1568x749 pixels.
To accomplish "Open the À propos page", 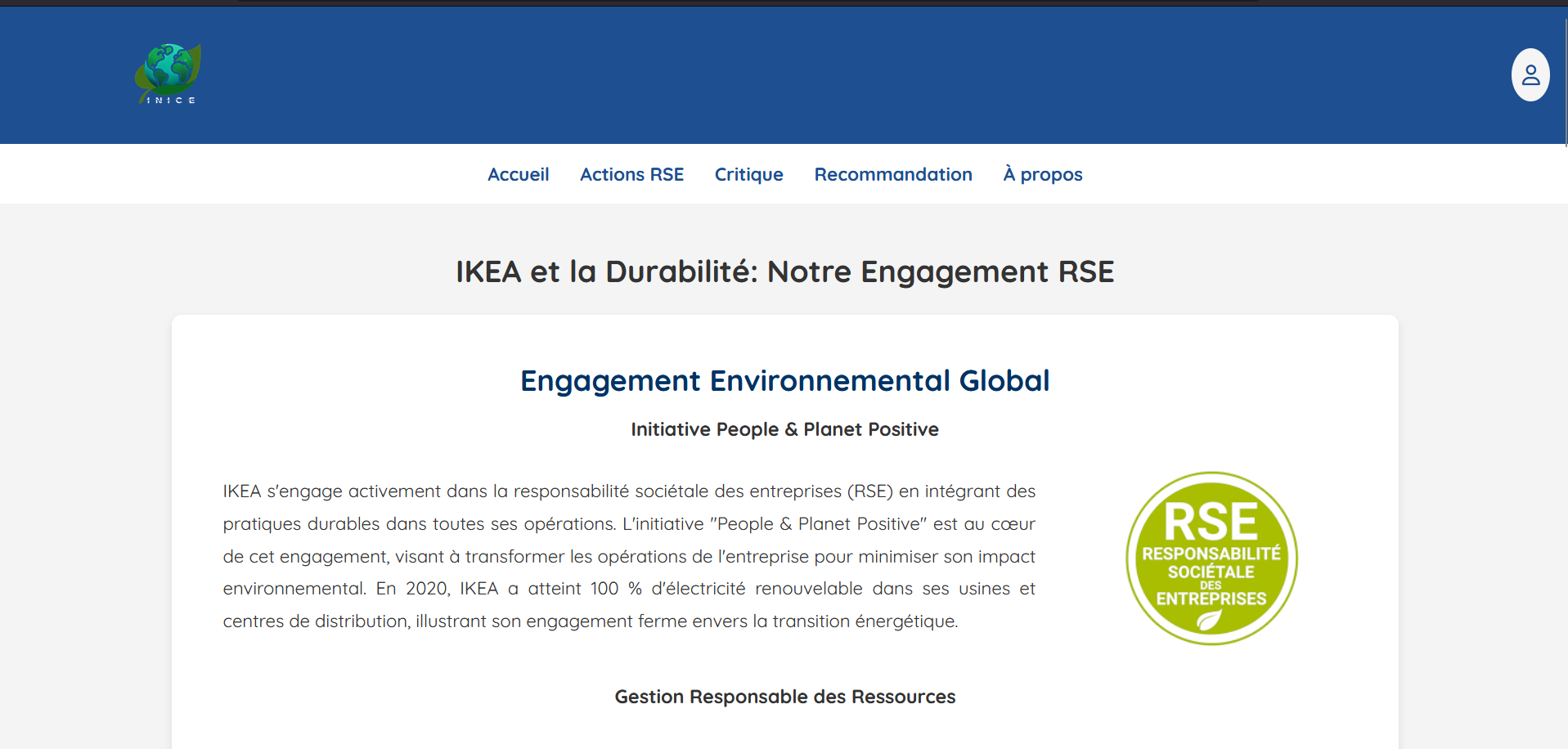I will click(1042, 174).
